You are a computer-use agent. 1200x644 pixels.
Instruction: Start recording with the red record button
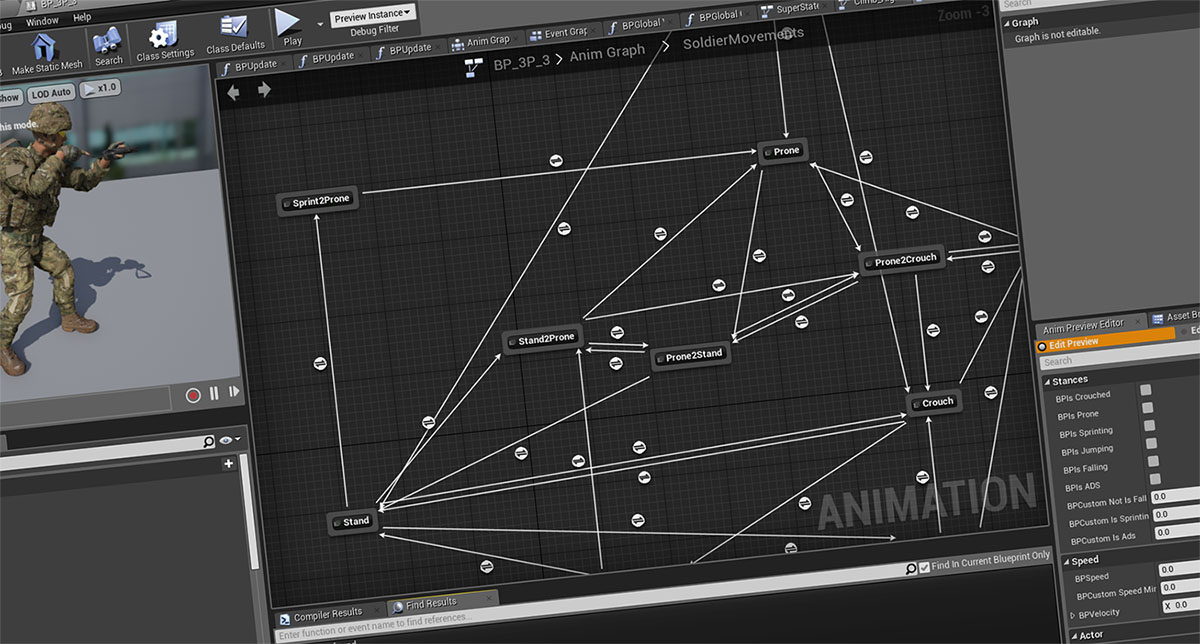coord(193,395)
